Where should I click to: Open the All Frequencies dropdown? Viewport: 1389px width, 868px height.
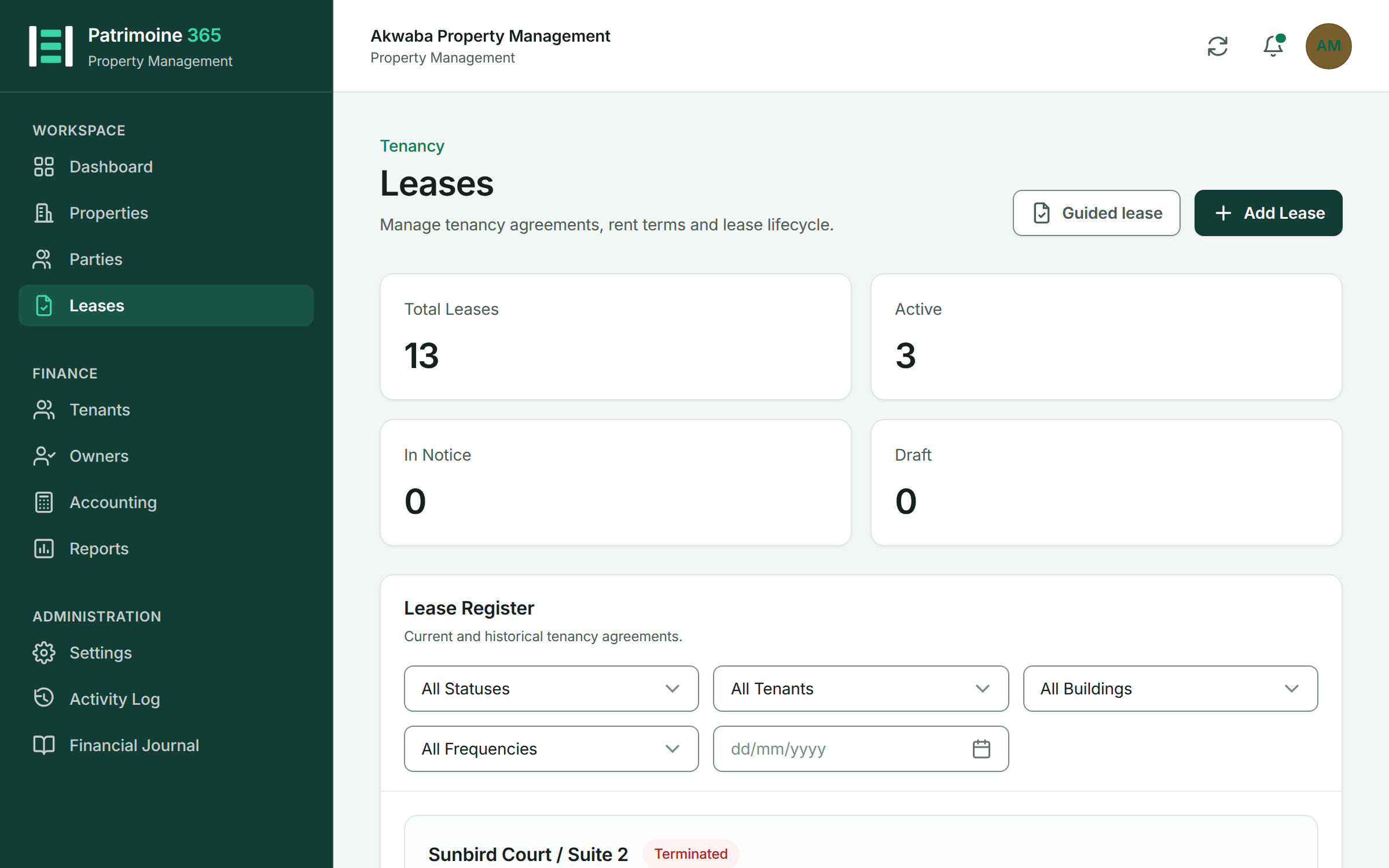(551, 749)
